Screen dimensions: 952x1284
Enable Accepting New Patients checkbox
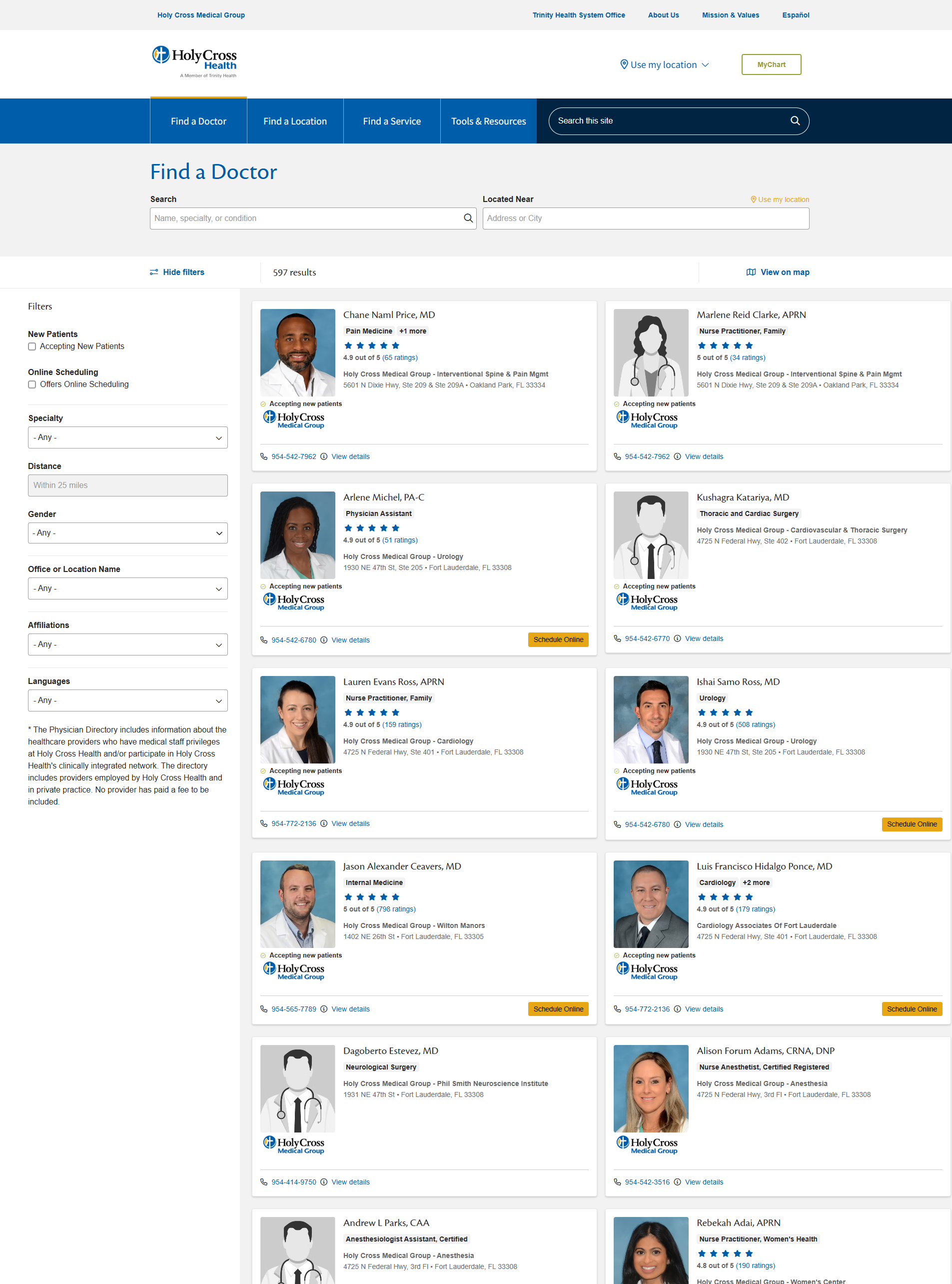point(32,346)
